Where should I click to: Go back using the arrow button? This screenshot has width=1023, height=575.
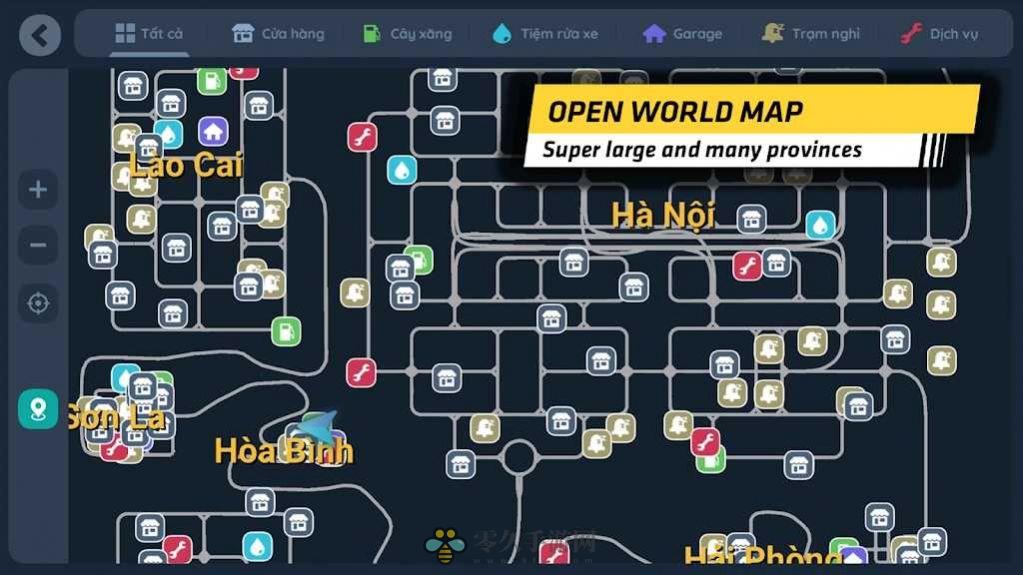click(x=39, y=35)
